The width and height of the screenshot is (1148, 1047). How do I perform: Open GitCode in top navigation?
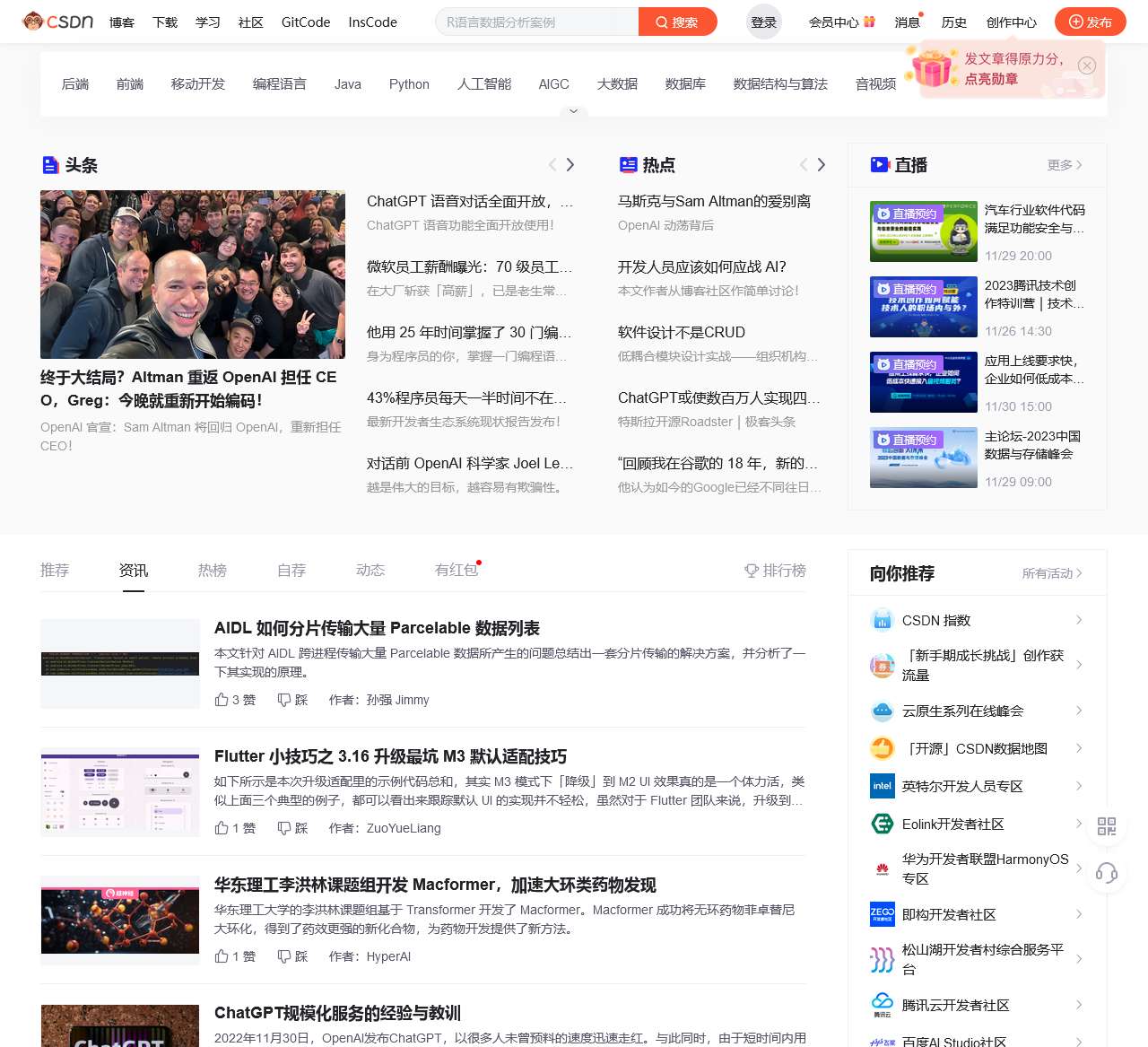306,22
